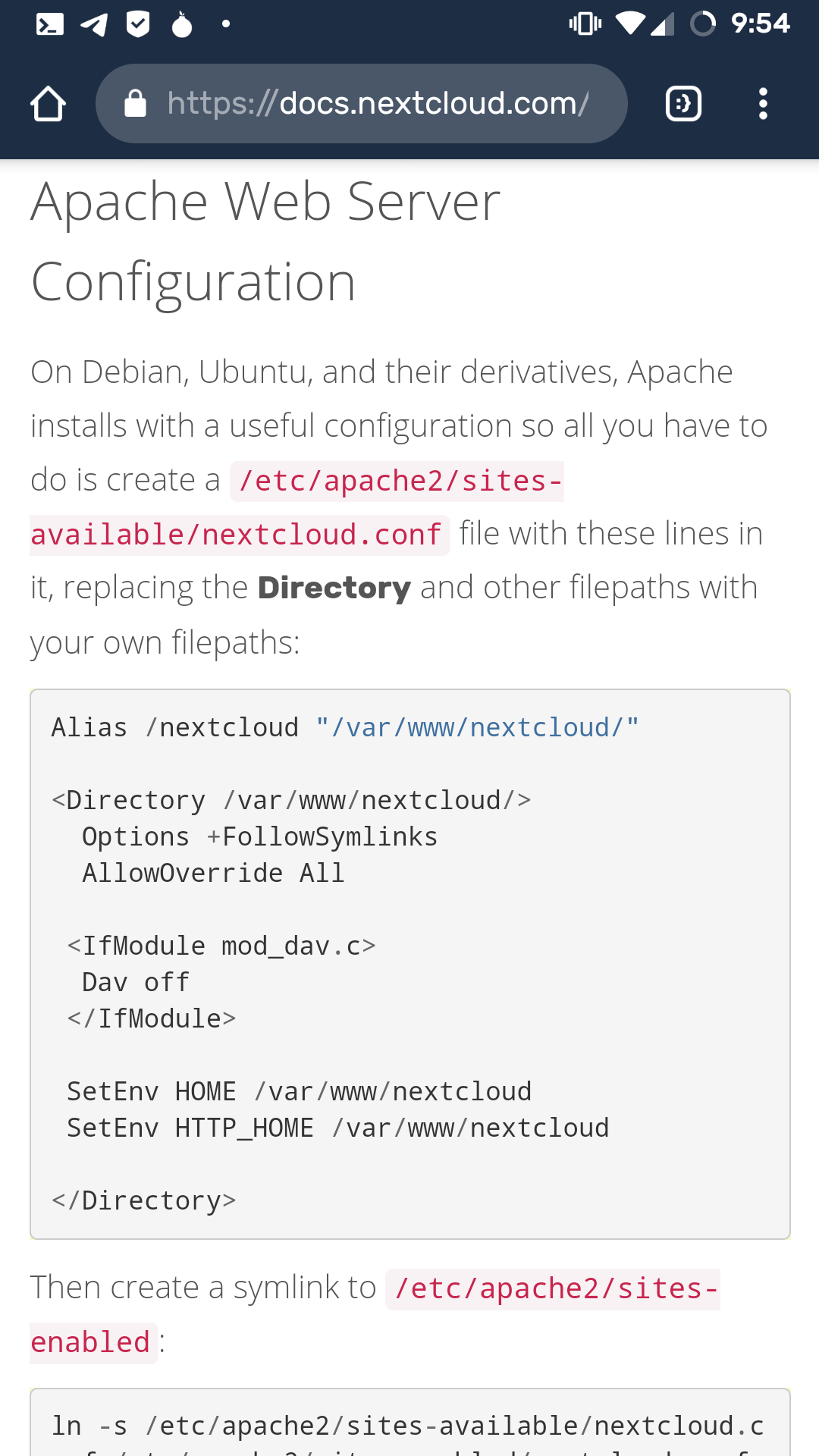
Task: Tap the cellular signal strength icon
Action: [662, 24]
